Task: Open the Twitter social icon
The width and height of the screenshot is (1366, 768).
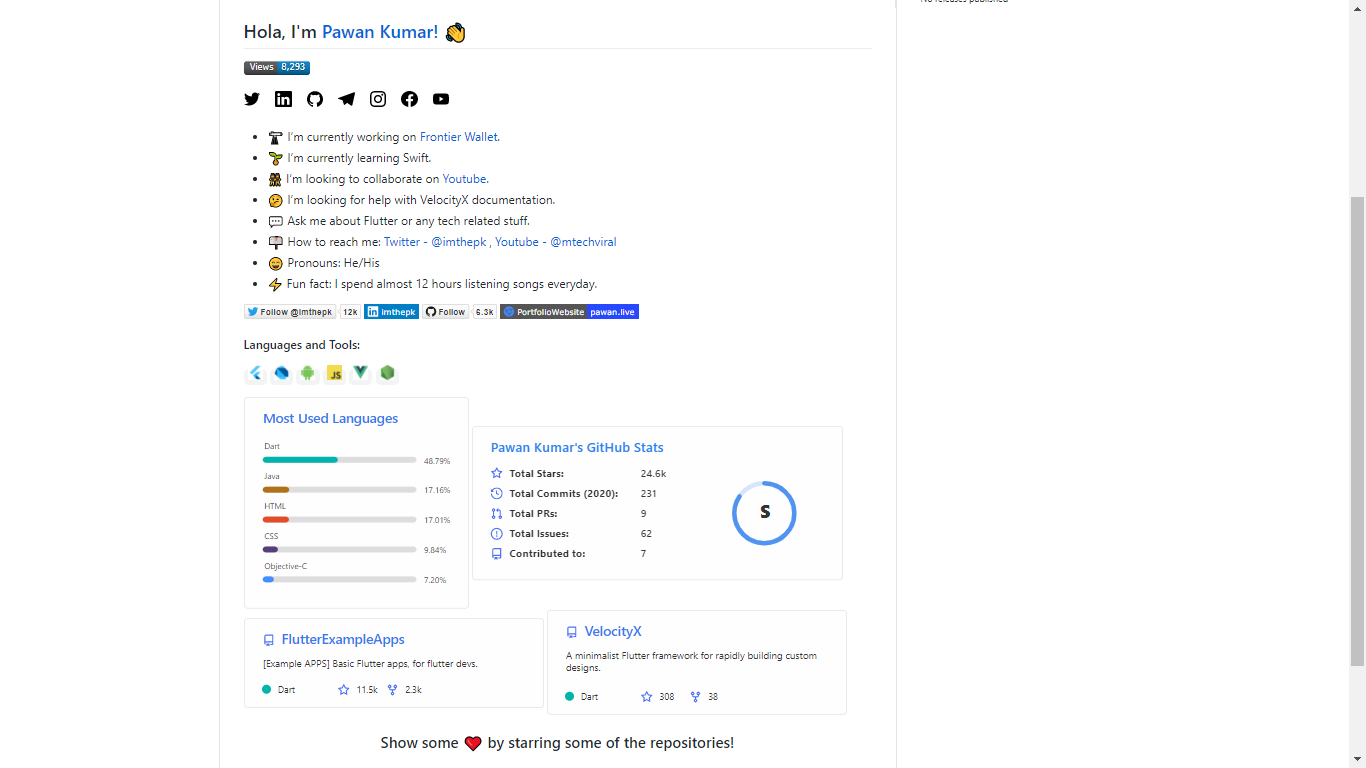Action: coord(252,99)
